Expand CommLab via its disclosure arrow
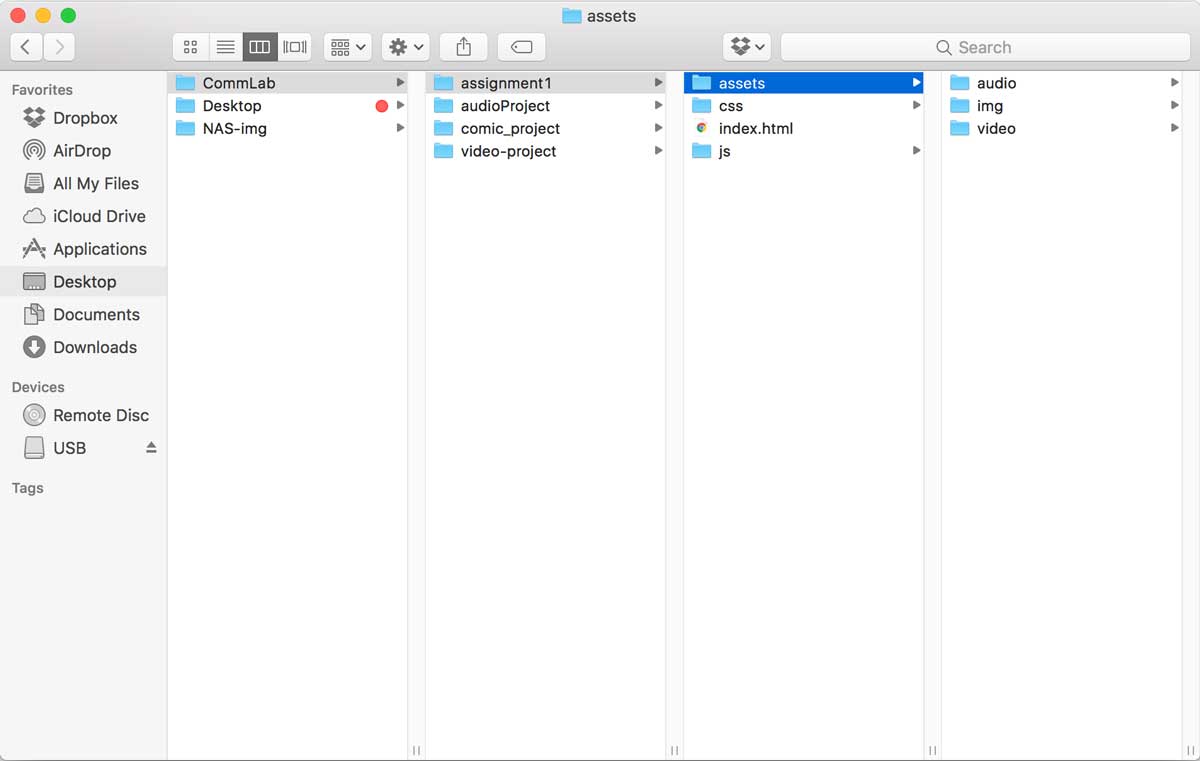This screenshot has height=761, width=1200. [400, 83]
